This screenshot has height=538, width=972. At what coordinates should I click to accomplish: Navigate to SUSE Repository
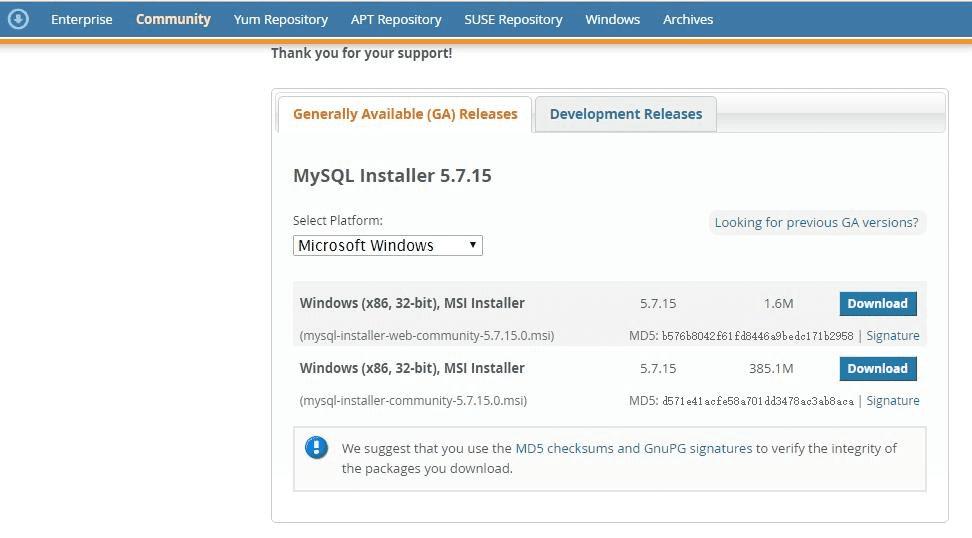tap(513, 19)
